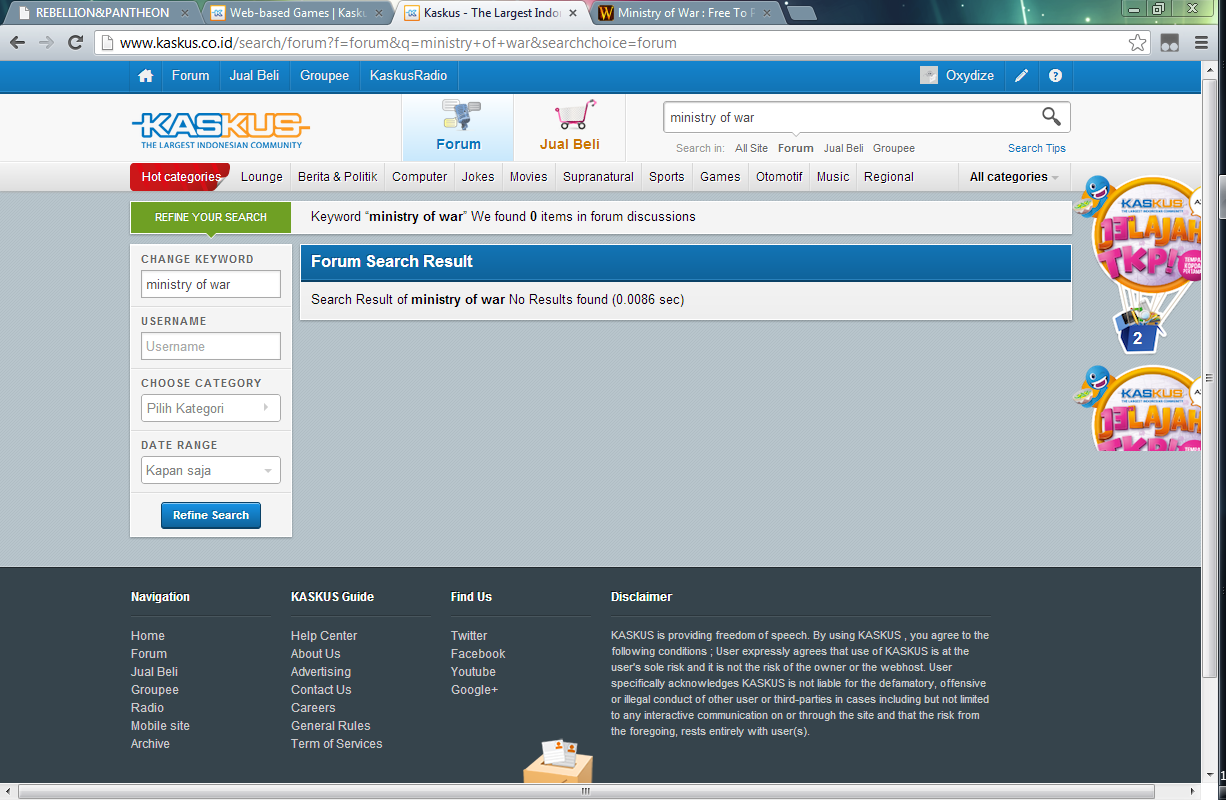The image size is (1226, 800).
Task: Open the Kapan saja date range dropdown
Action: [211, 470]
